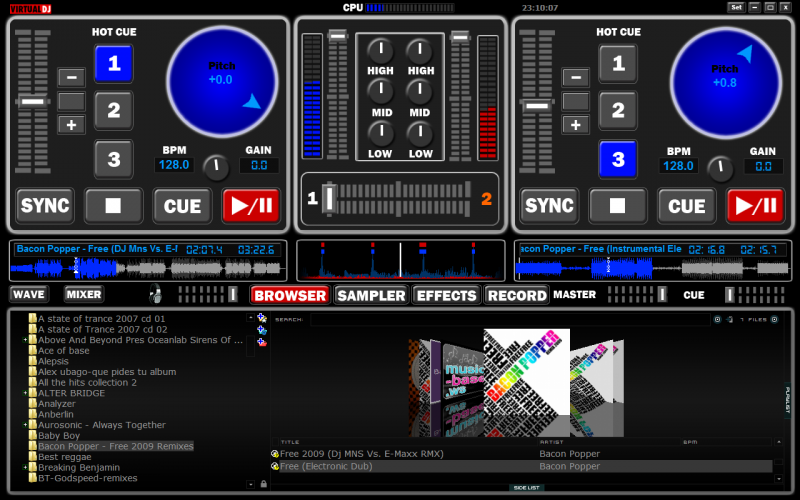
Task: Click the VirtualDJ logo
Action: coord(31,8)
